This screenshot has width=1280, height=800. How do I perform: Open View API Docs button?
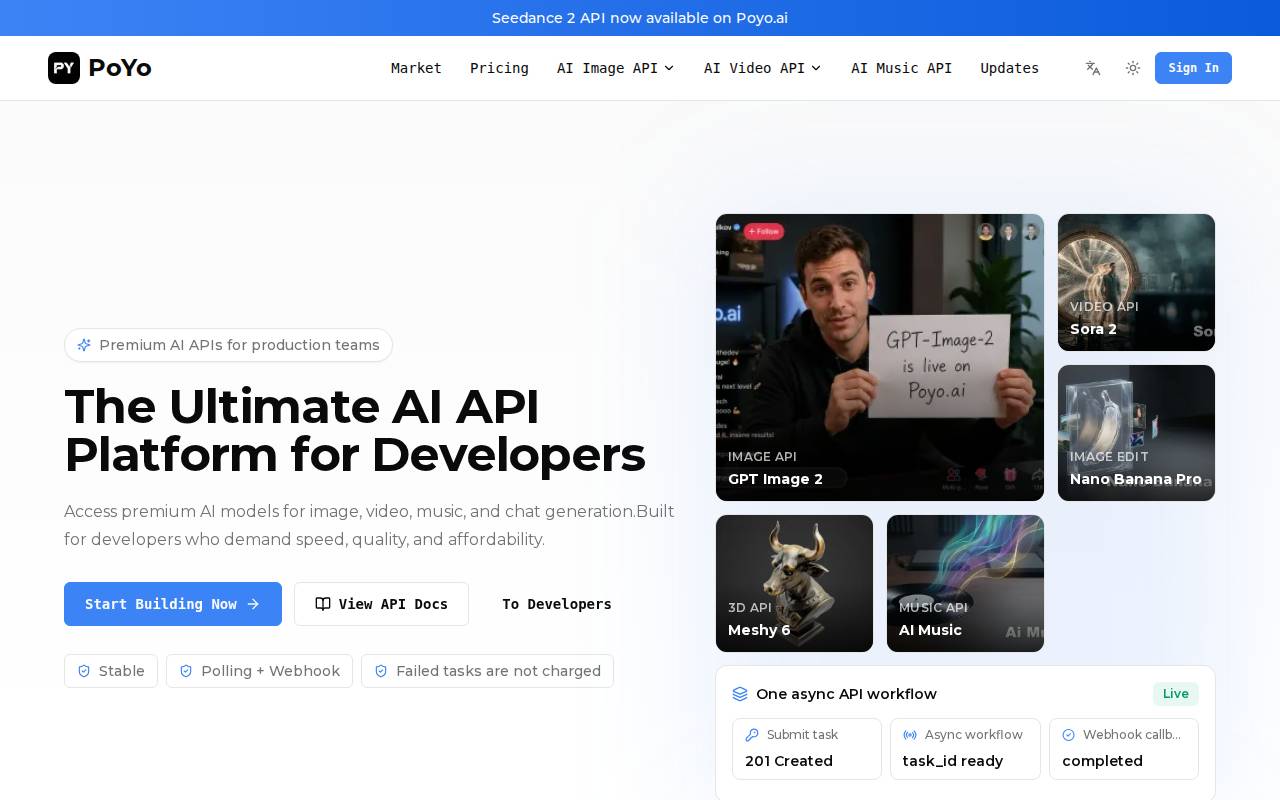[x=381, y=604]
